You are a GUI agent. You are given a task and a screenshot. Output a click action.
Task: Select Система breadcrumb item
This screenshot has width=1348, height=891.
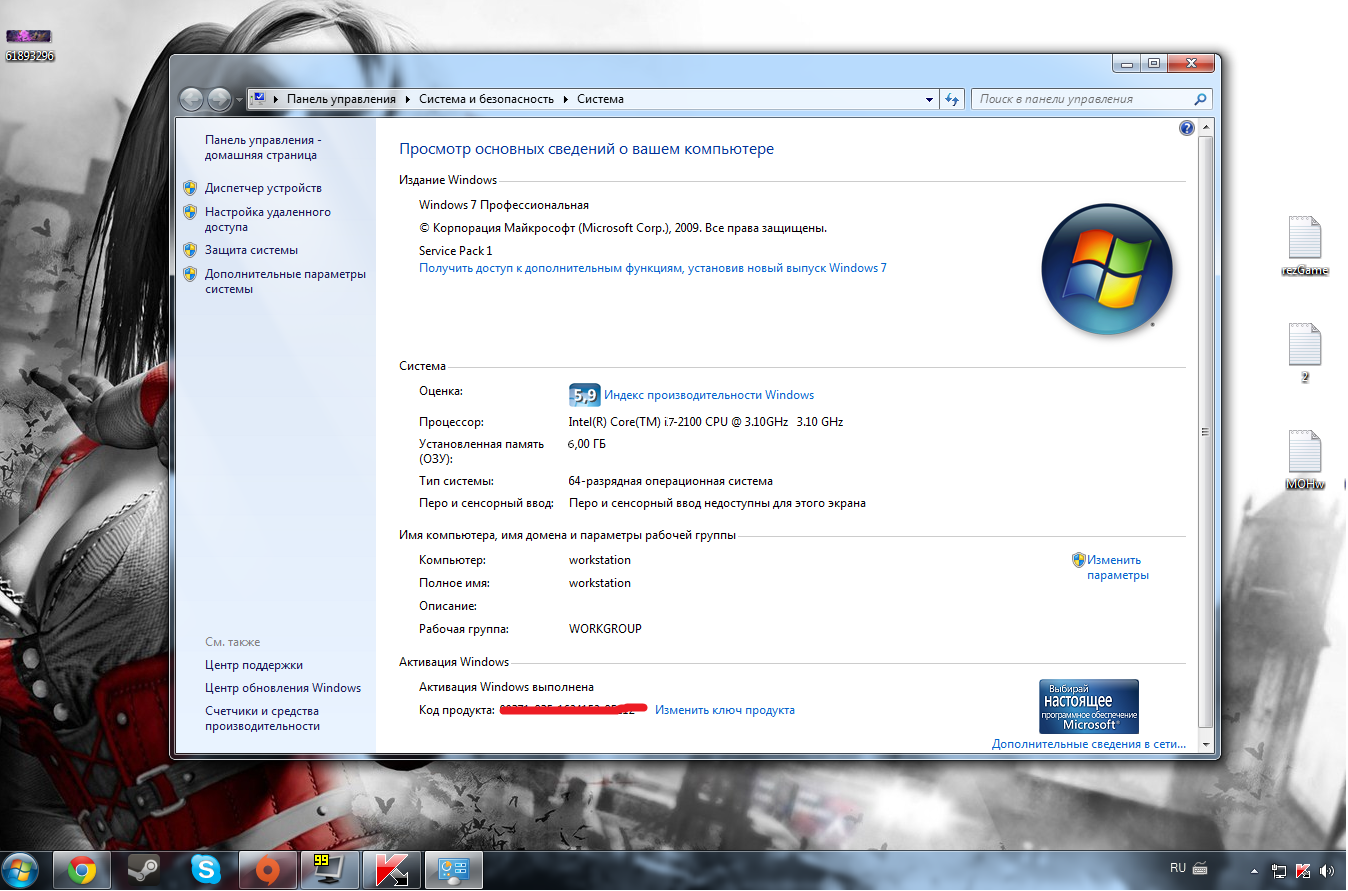600,99
